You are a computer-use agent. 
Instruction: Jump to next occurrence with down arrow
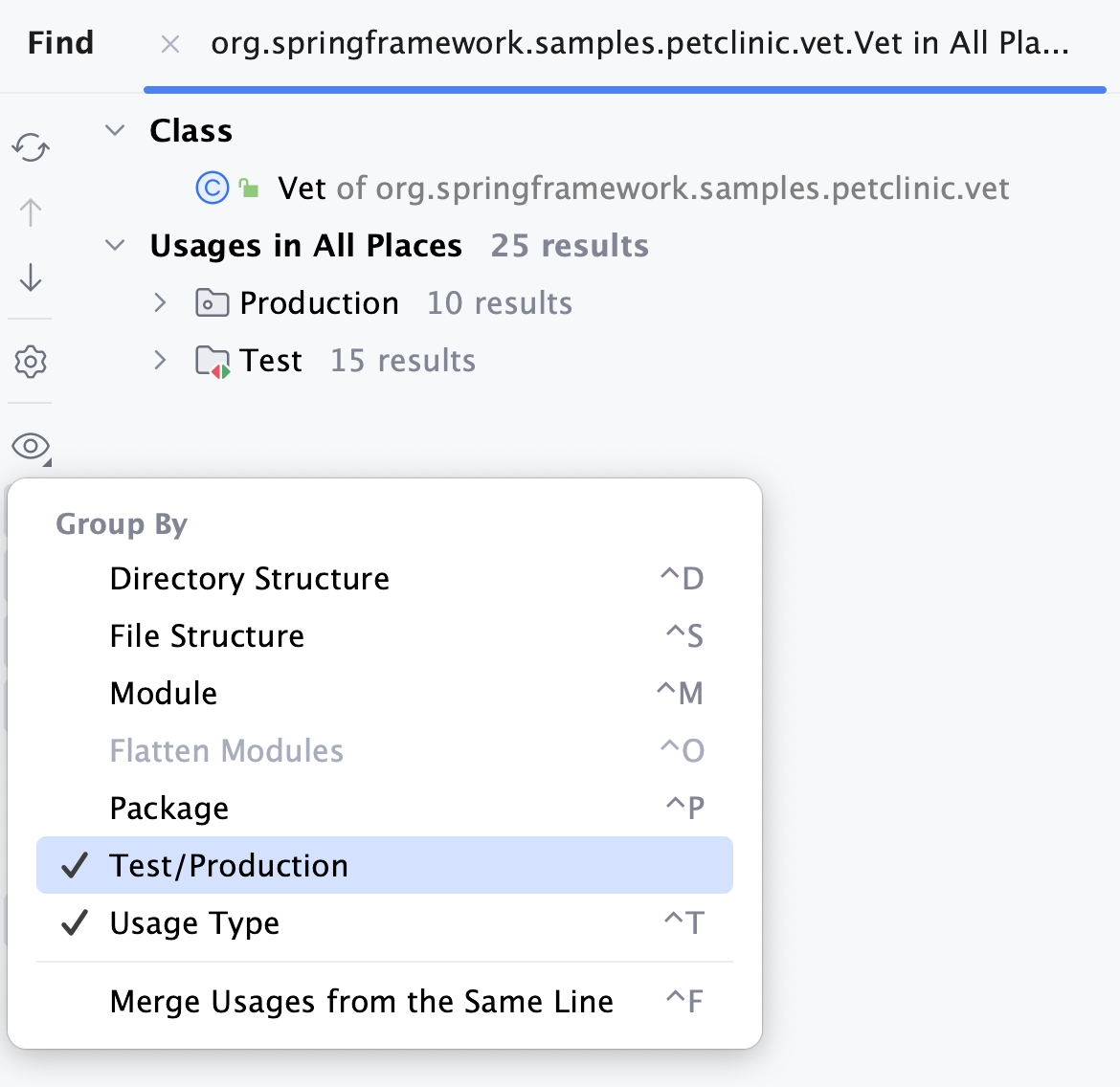[30, 278]
